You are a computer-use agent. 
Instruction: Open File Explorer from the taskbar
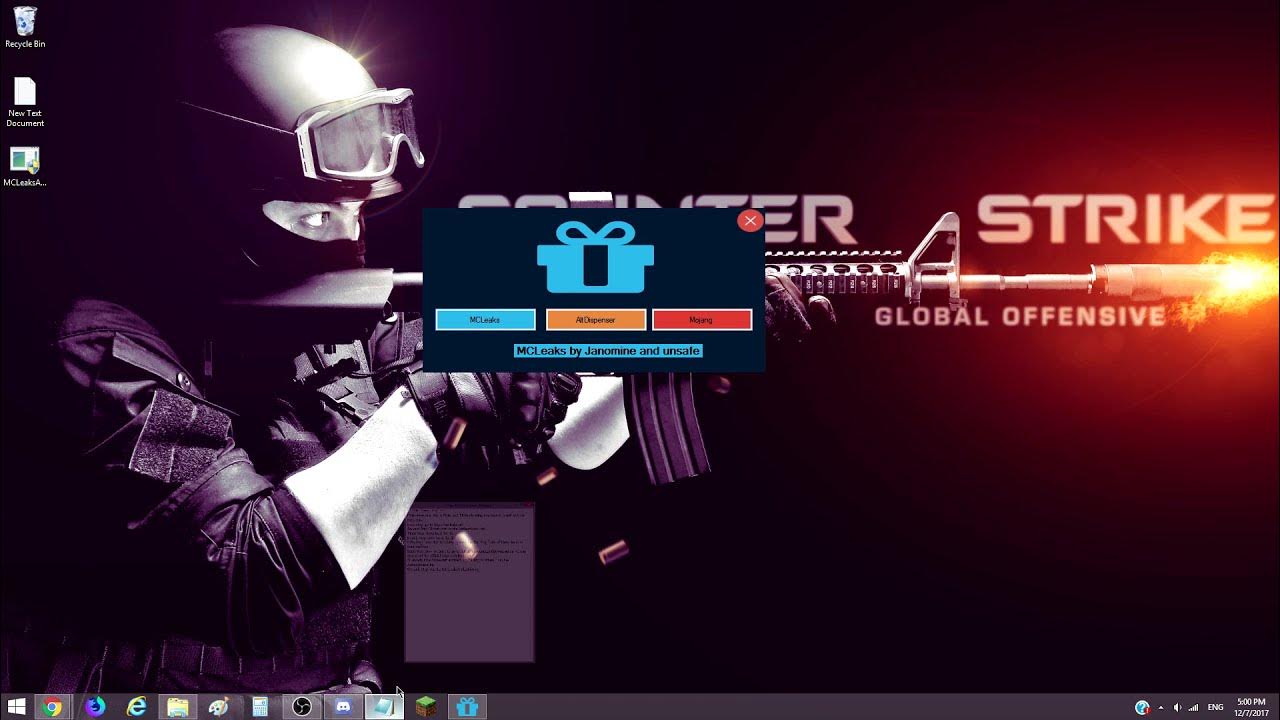[178, 707]
